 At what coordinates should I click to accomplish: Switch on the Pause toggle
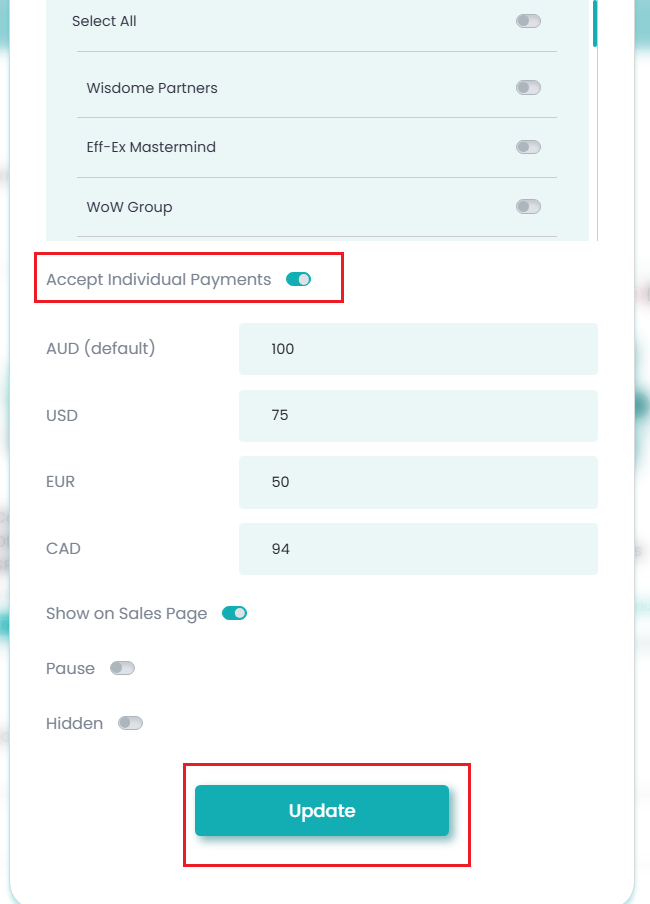[122, 668]
